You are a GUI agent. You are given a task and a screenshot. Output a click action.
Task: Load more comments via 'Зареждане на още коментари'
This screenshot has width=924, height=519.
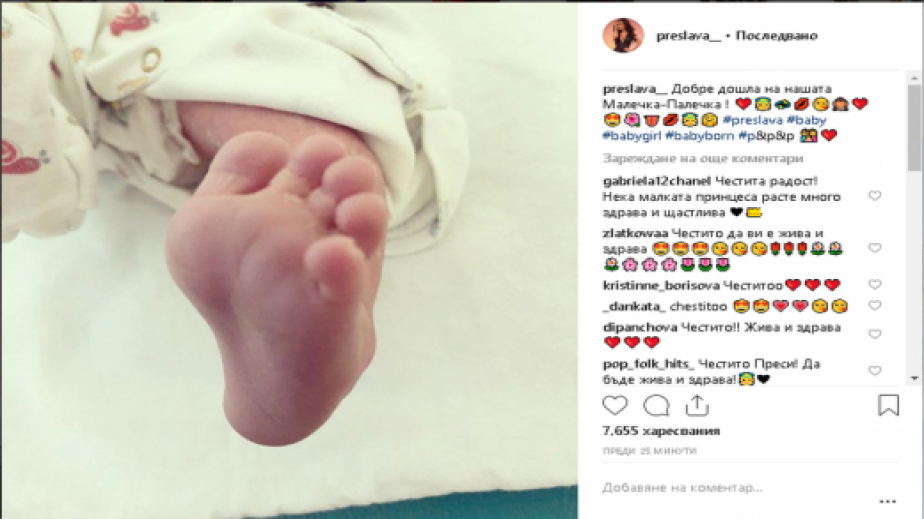(x=702, y=158)
